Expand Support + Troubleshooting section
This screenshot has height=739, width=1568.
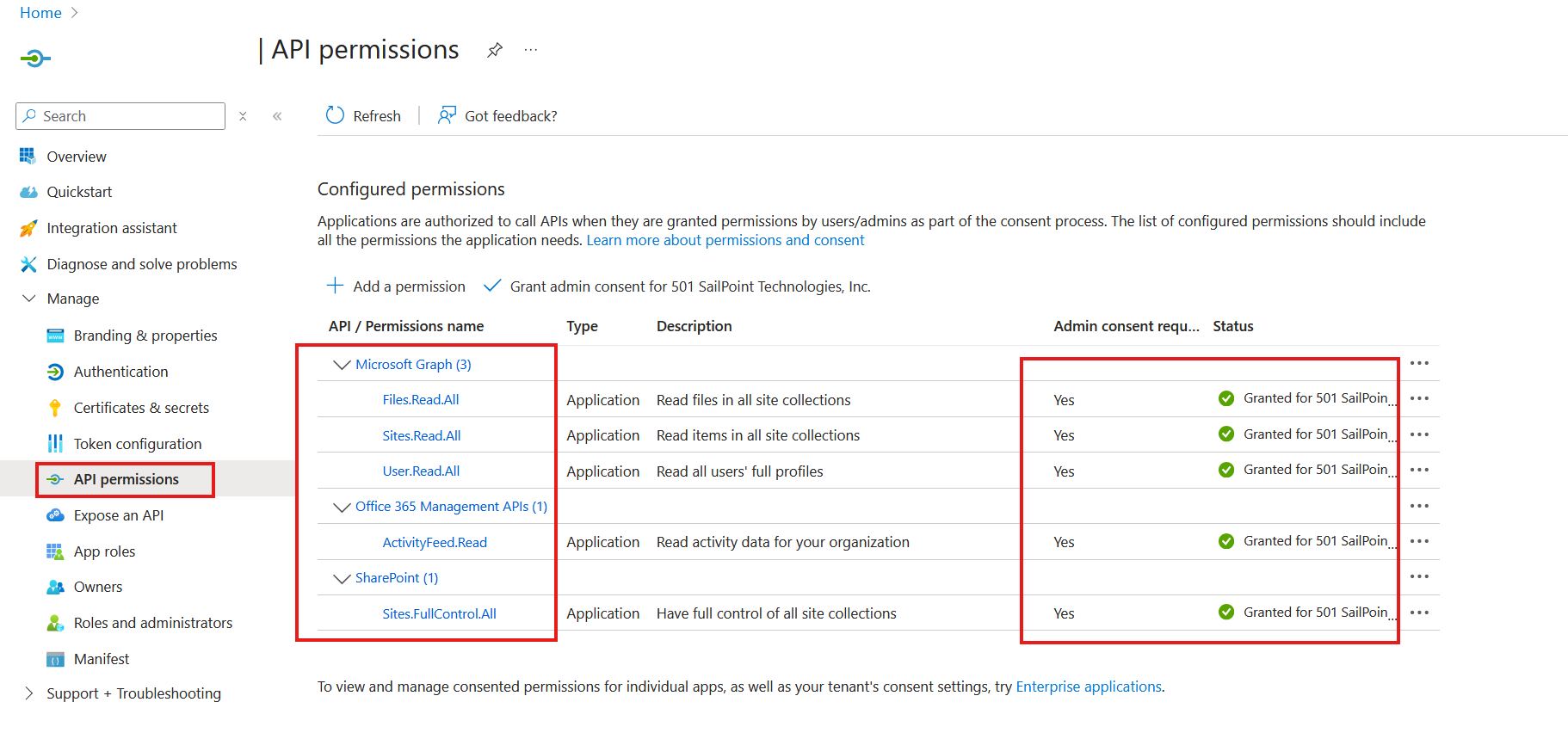29,693
